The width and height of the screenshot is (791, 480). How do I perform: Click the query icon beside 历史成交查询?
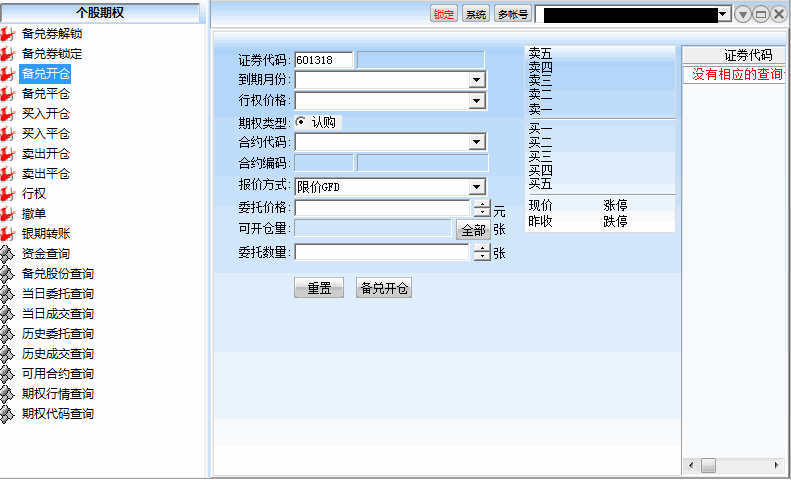(x=7, y=354)
